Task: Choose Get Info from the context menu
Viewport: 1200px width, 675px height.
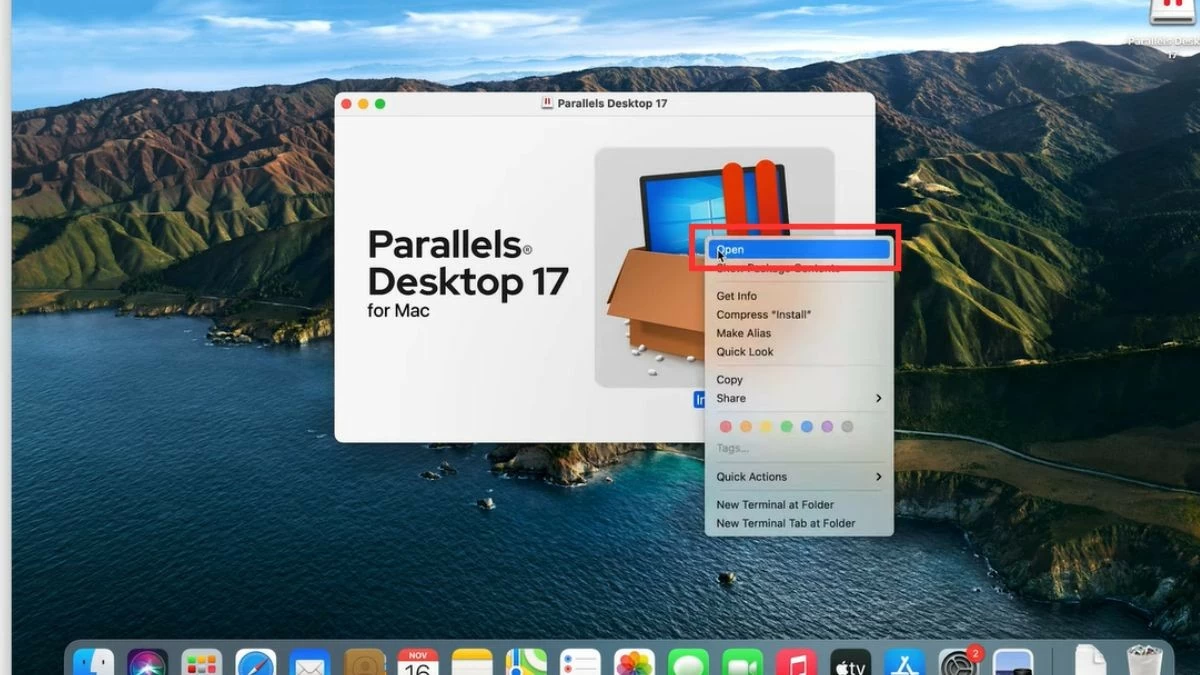Action: (740, 295)
